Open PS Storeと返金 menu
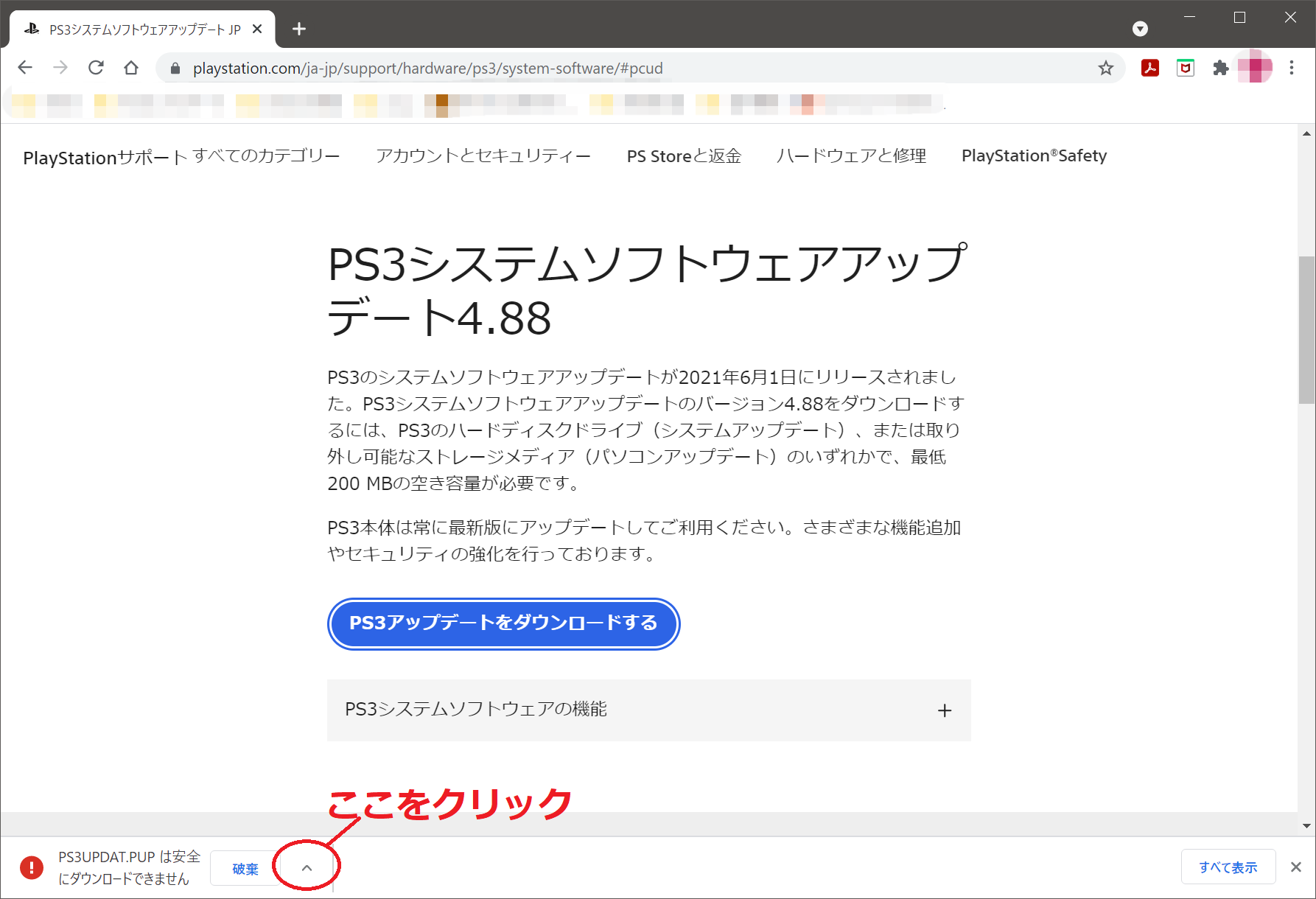The height and width of the screenshot is (899, 1316). (684, 155)
